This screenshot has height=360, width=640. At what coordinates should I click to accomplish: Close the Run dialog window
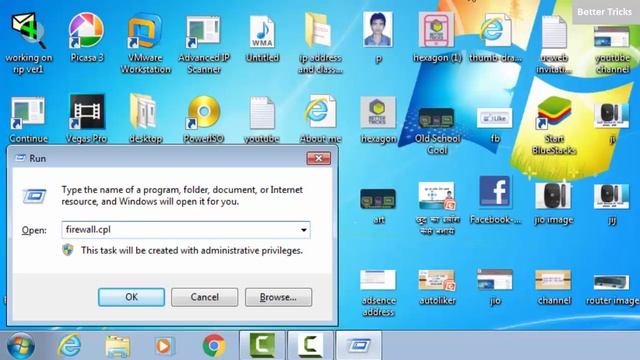click(318, 158)
